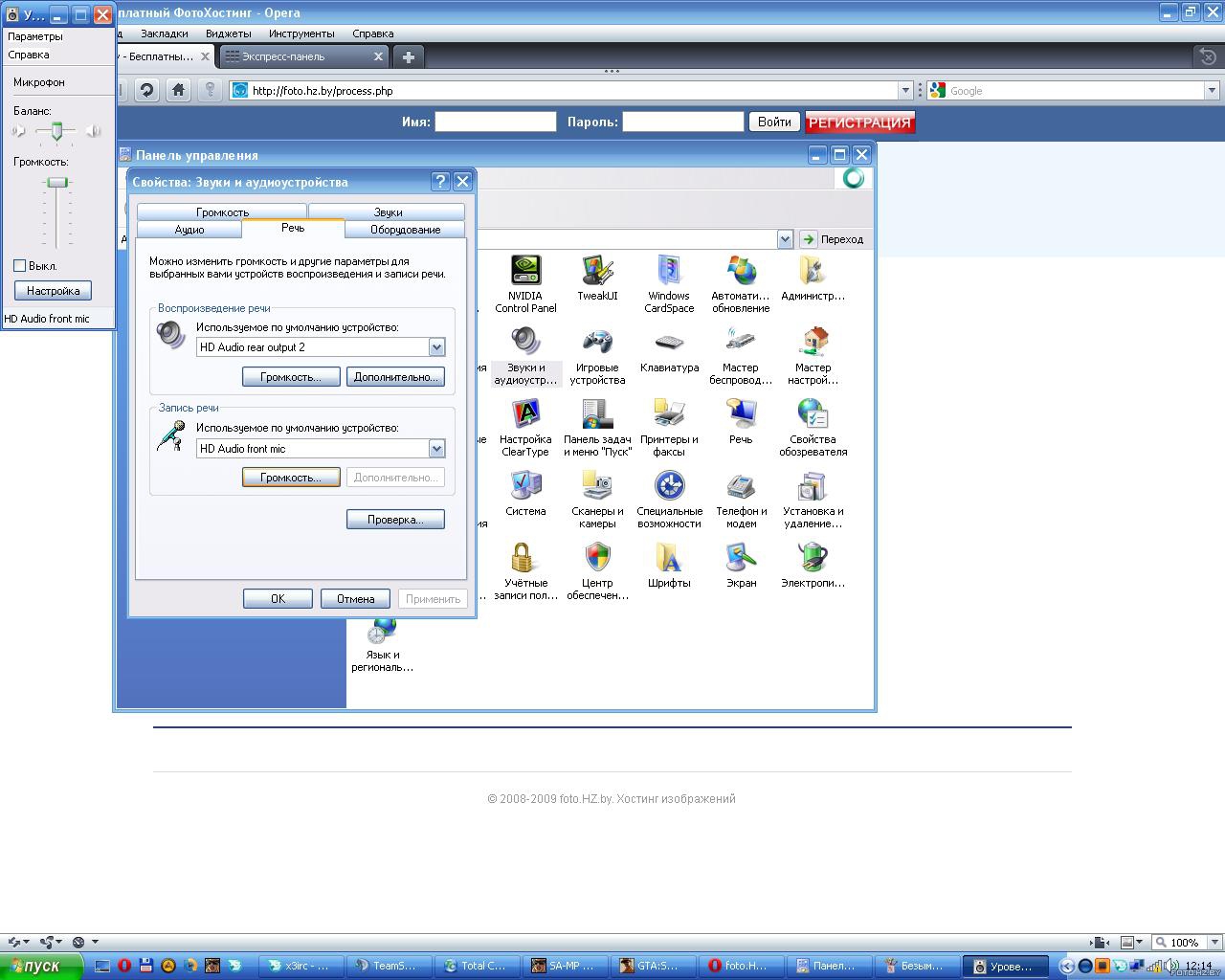Click Opera reload page button
Image resolution: width=1225 pixels, height=980 pixels.
pos(146,90)
